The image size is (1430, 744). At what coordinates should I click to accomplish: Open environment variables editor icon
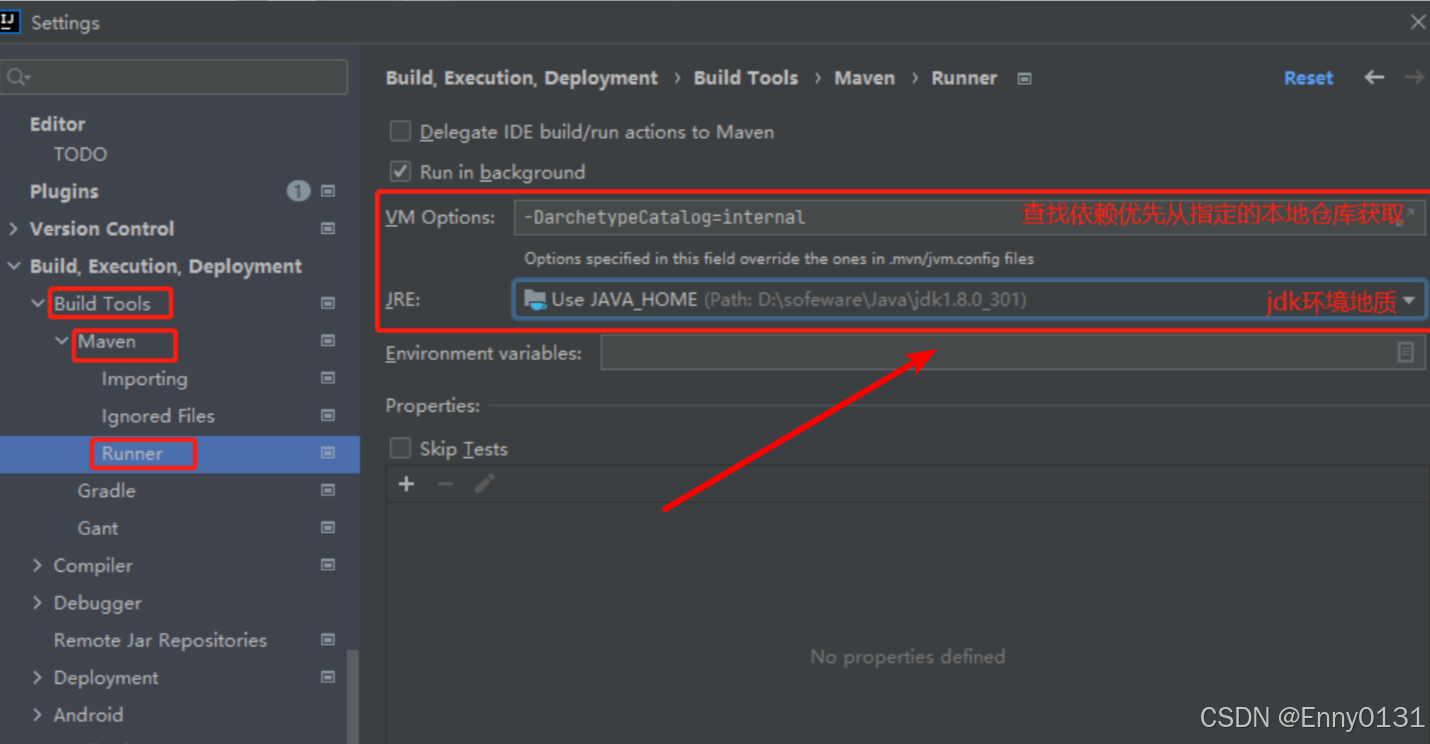tap(1405, 352)
